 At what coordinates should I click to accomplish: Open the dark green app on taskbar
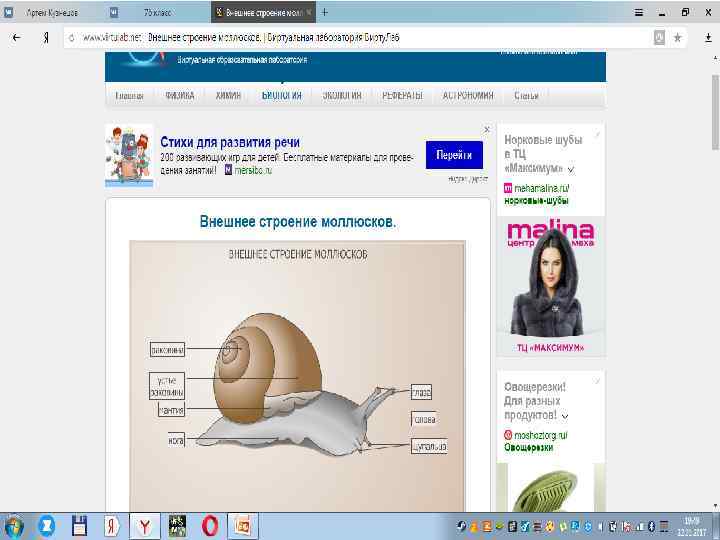tap(177, 526)
